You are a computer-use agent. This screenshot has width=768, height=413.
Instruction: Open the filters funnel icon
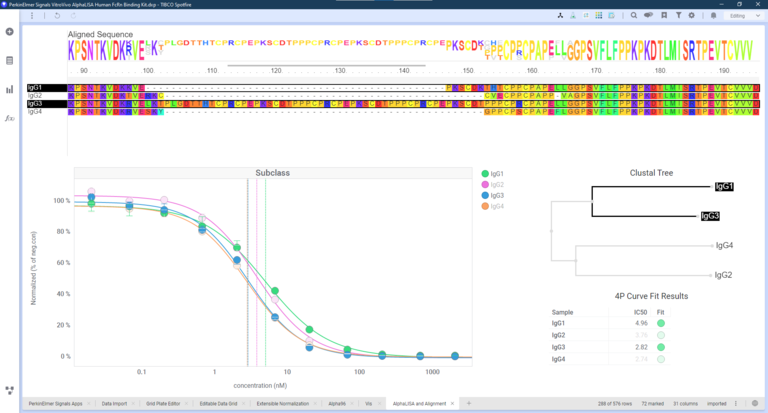coord(678,16)
